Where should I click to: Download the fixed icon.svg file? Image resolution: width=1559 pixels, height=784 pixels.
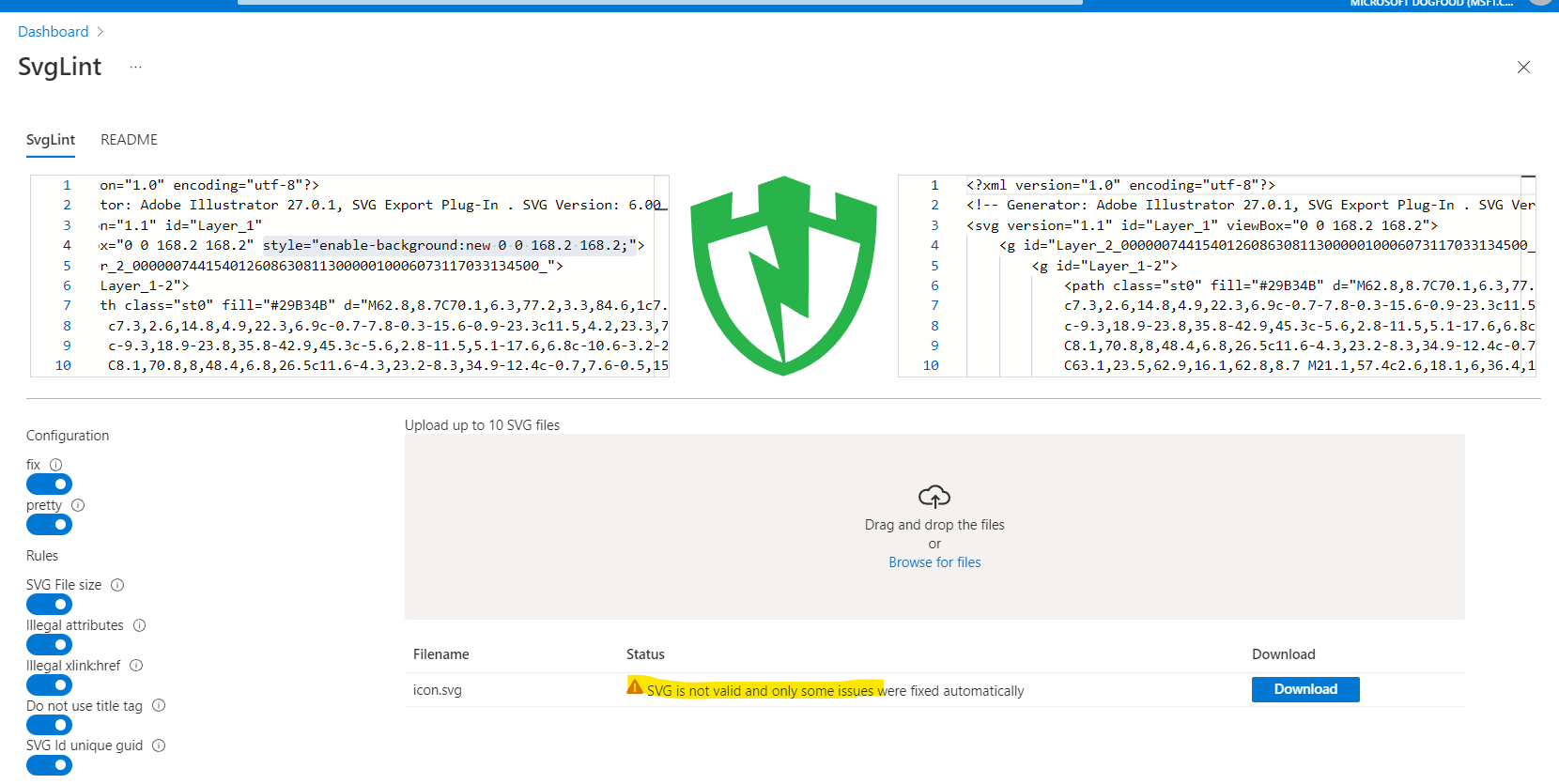tap(1305, 689)
